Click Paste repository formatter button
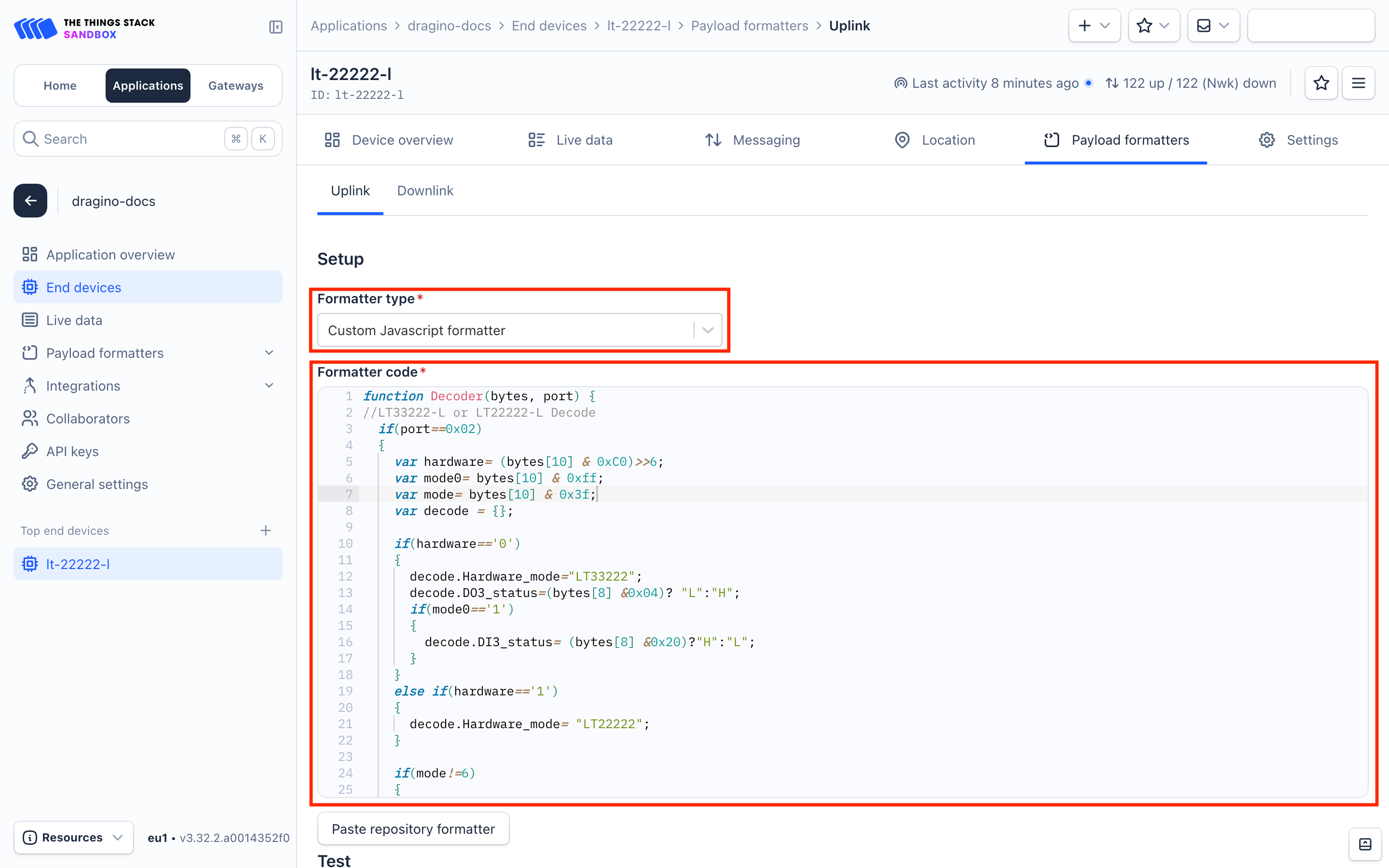Screen dimensions: 1389x868 click(413, 829)
